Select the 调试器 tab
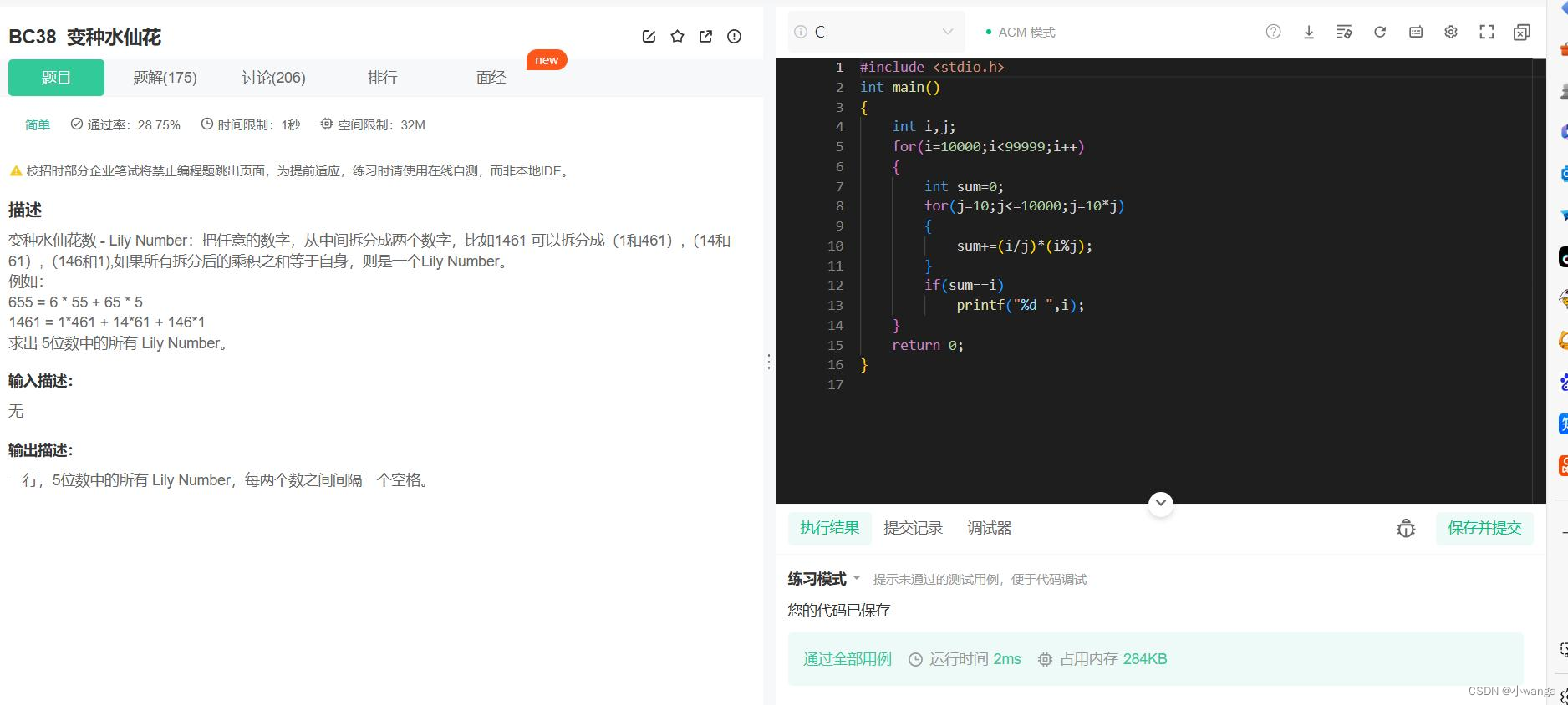 click(x=990, y=528)
